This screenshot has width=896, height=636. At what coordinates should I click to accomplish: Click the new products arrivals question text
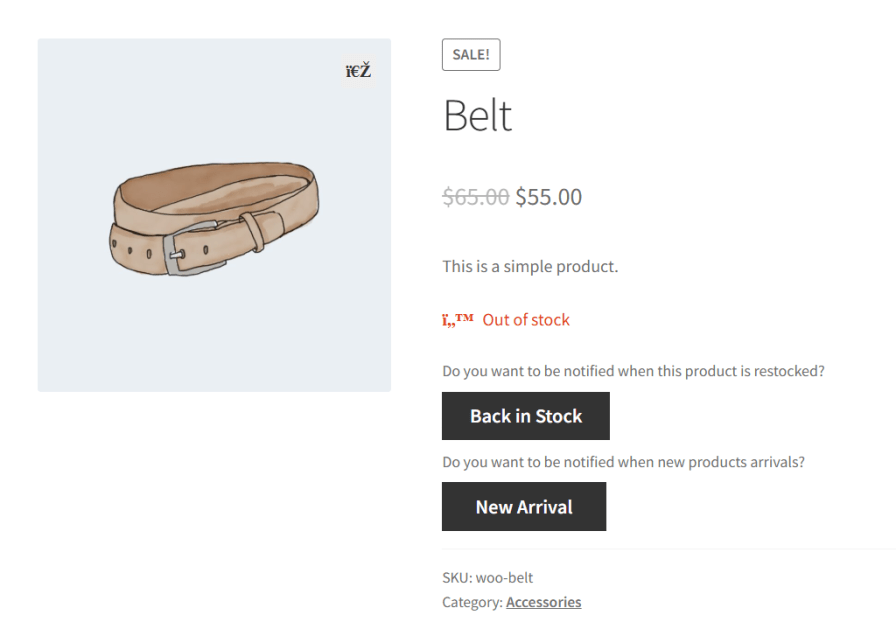click(623, 463)
